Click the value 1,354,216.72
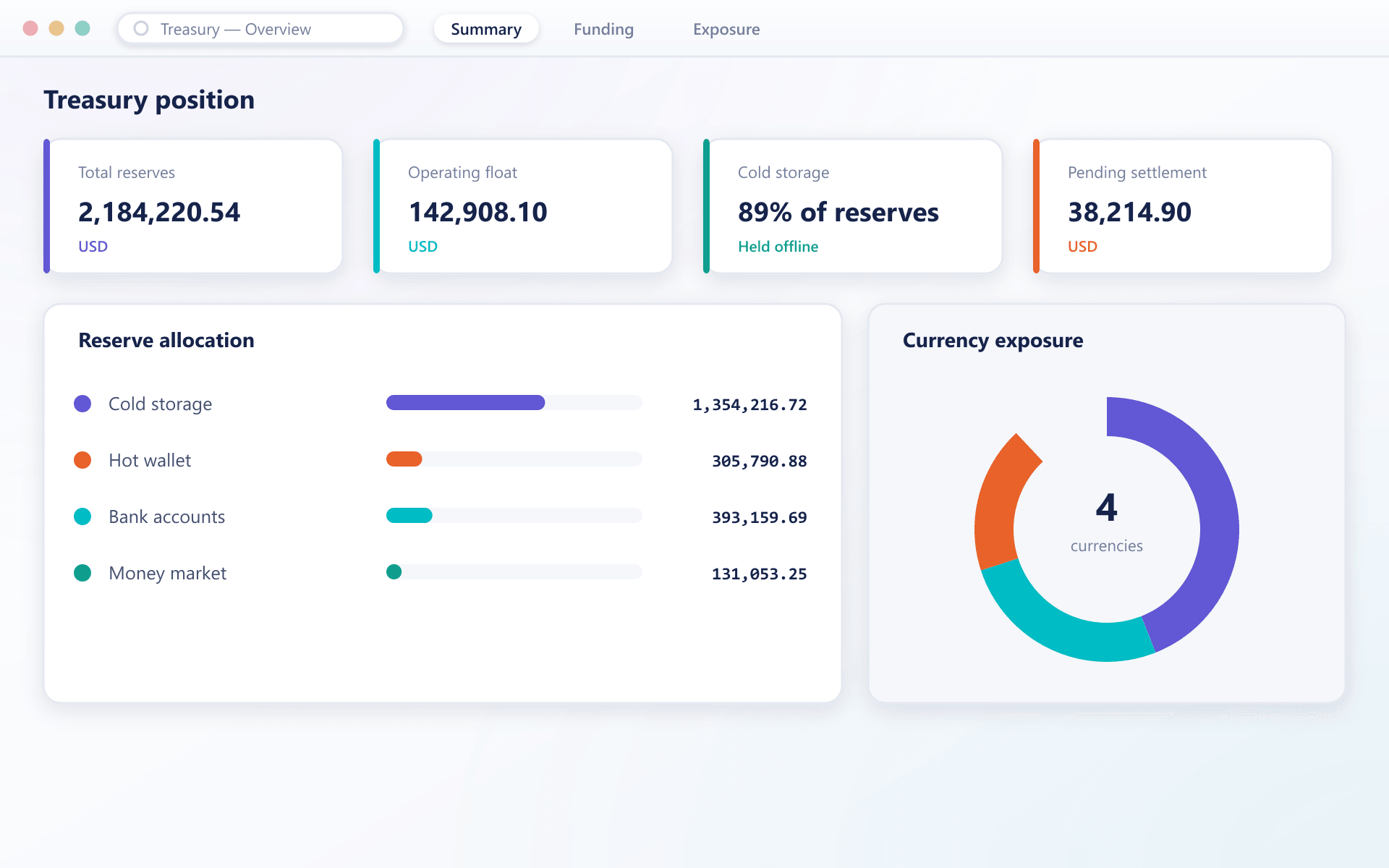Viewport: 1389px width, 868px height. pos(749,404)
